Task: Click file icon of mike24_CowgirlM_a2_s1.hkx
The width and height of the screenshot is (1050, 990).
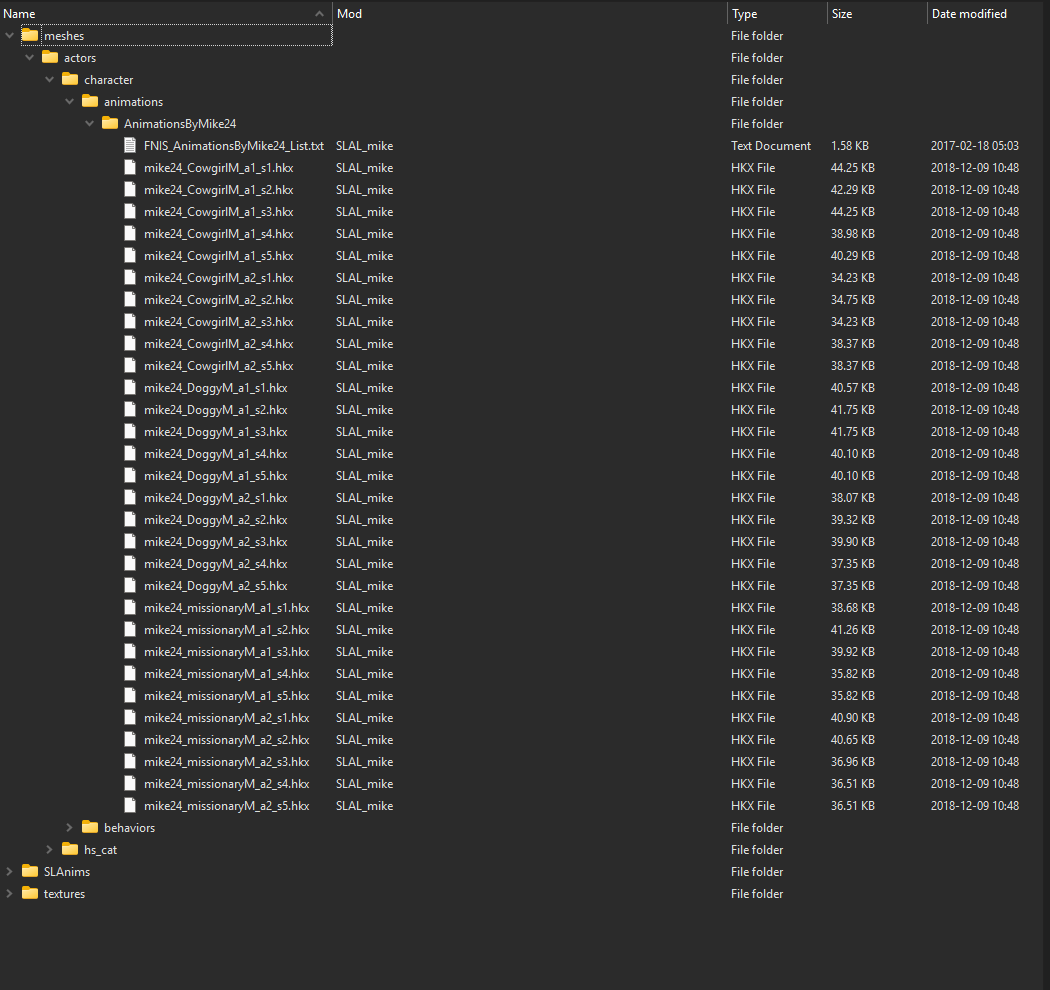Action: click(x=130, y=277)
